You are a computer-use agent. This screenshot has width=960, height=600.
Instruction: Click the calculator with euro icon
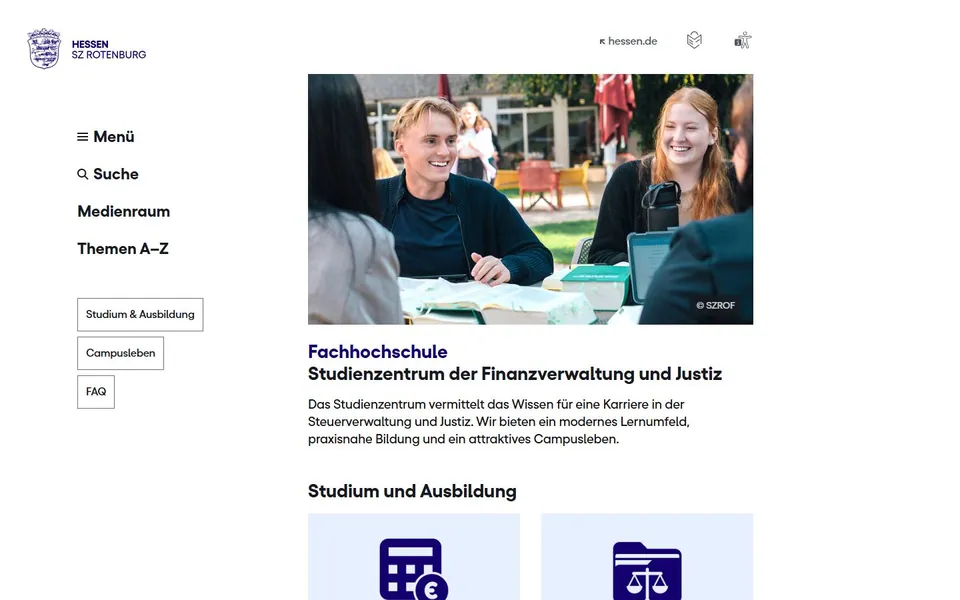click(x=414, y=569)
